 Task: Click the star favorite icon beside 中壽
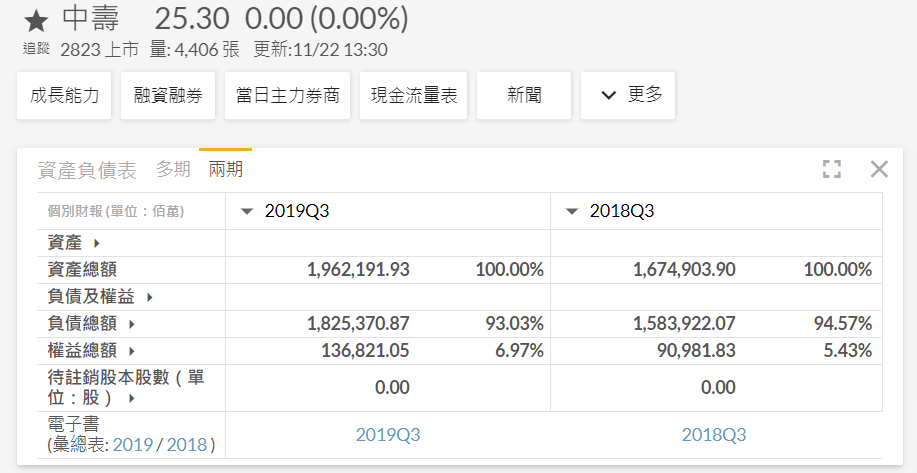click(36, 21)
